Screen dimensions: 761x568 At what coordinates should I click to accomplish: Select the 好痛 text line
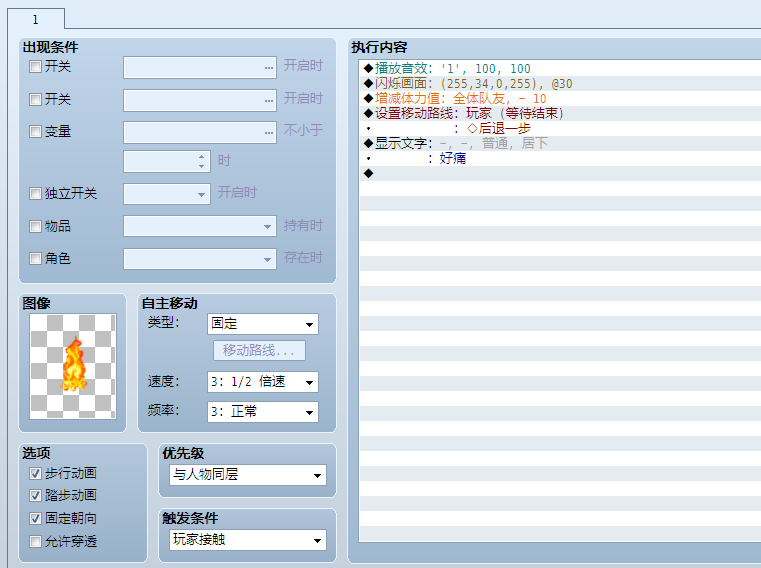pos(560,158)
